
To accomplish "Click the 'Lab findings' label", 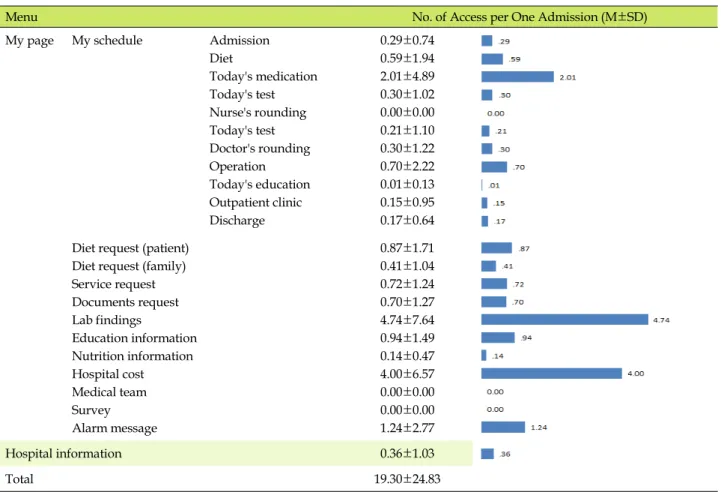I will pos(107,320).
